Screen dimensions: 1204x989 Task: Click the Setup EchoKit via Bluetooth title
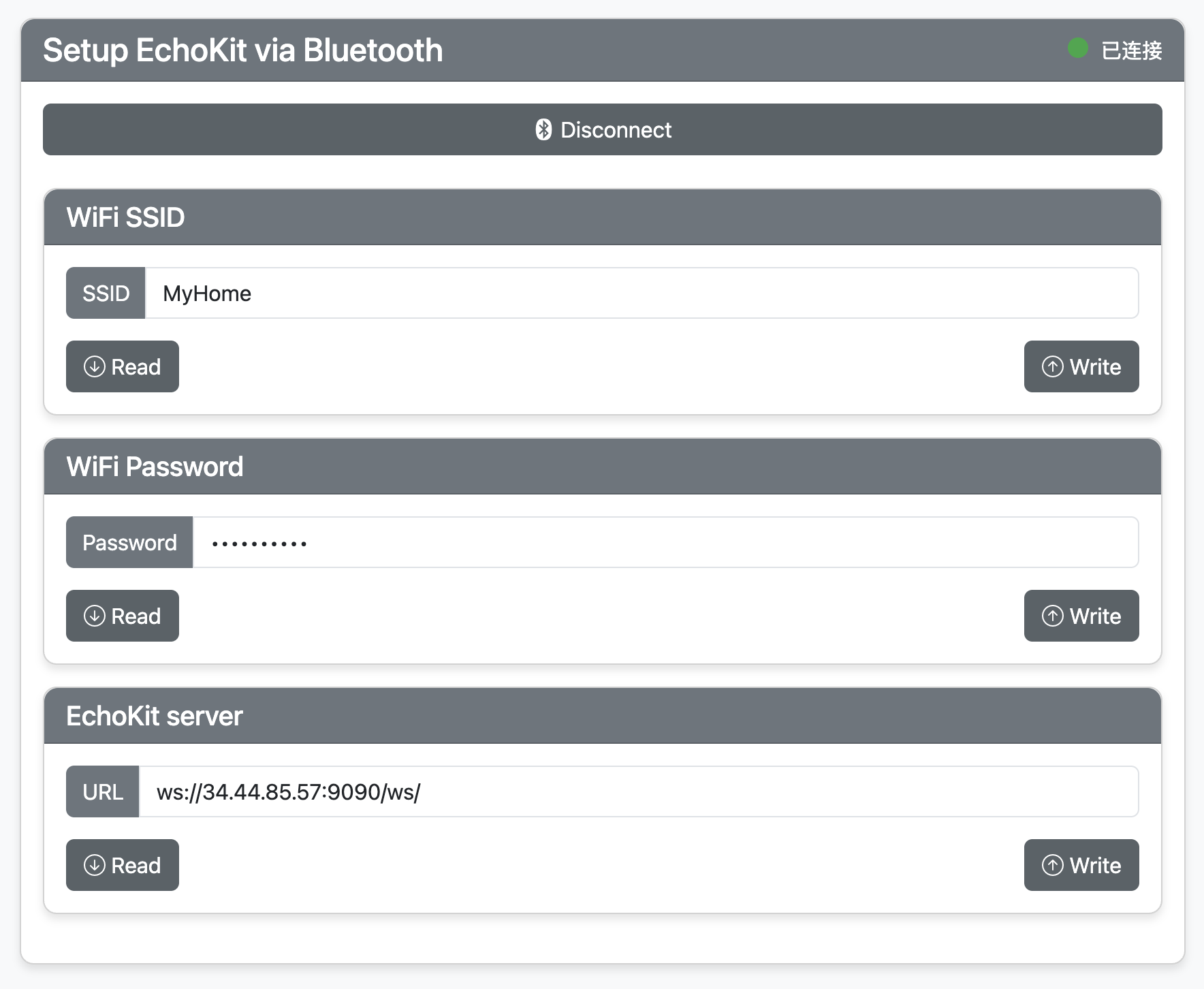(x=243, y=50)
